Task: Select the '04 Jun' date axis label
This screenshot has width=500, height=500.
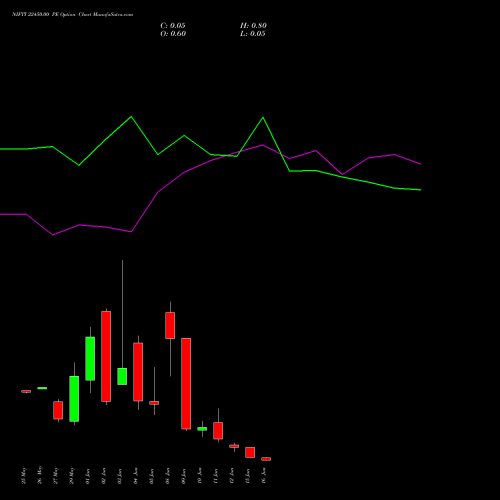Action: point(136,476)
